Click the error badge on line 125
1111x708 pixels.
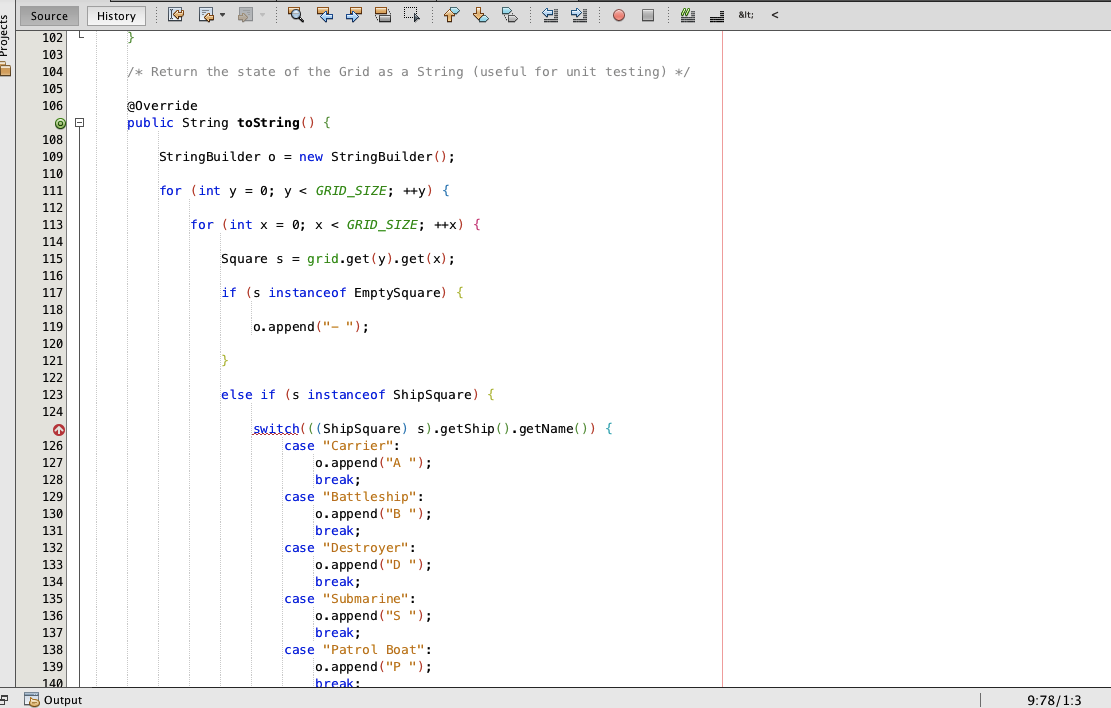click(58, 429)
